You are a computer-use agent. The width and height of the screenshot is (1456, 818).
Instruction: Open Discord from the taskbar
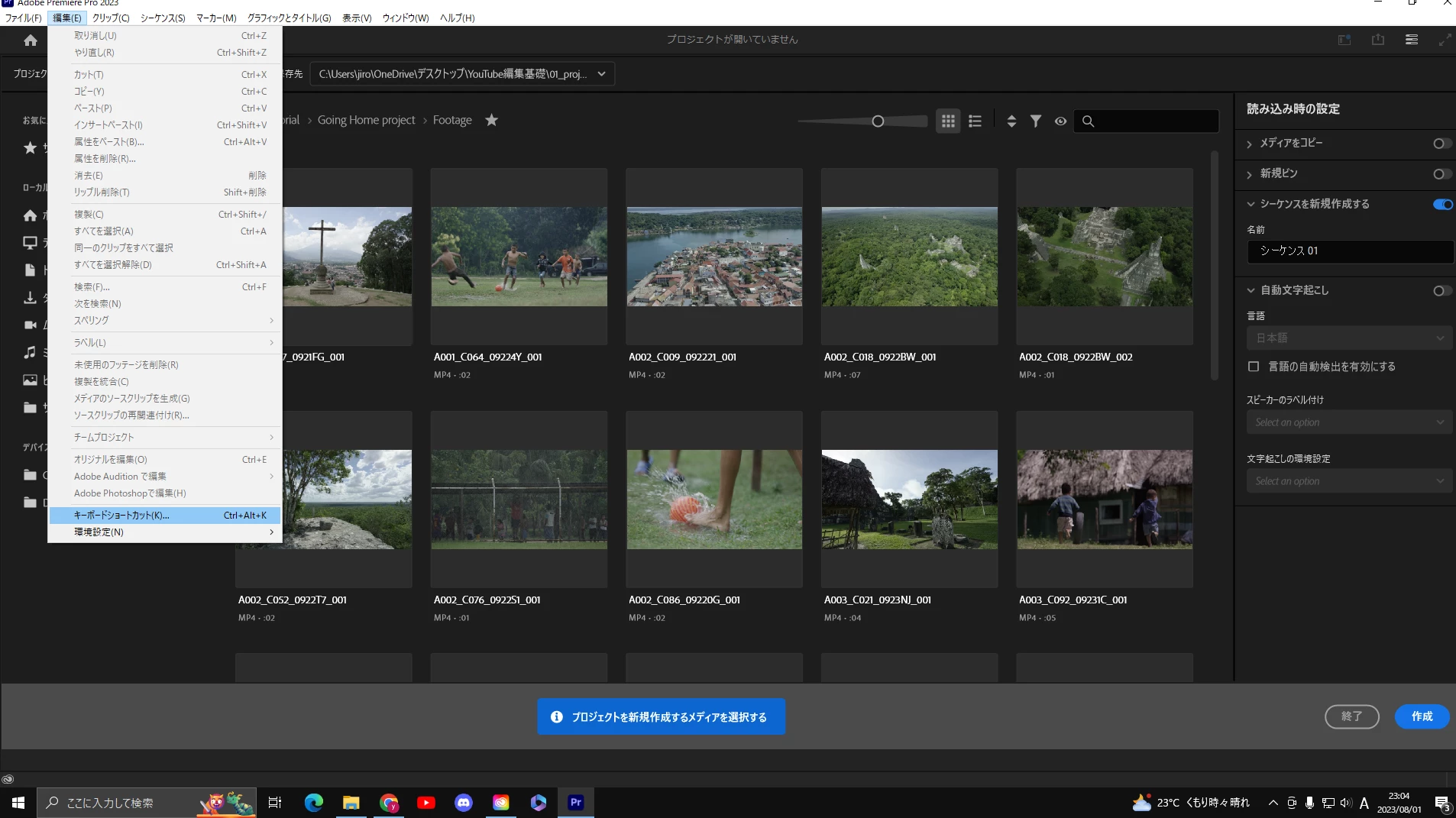[x=464, y=803]
